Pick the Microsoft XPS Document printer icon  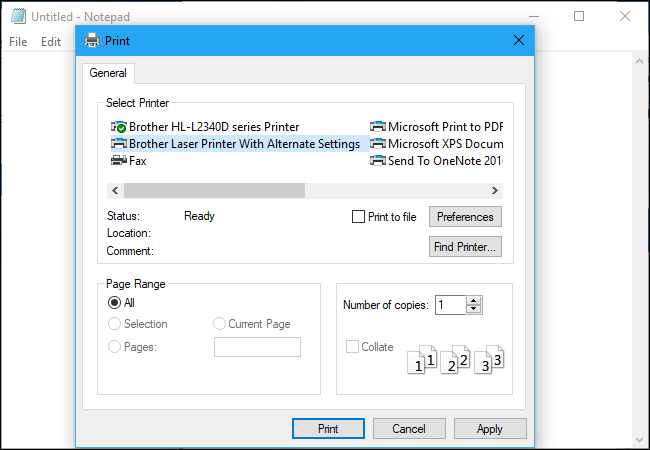378,144
